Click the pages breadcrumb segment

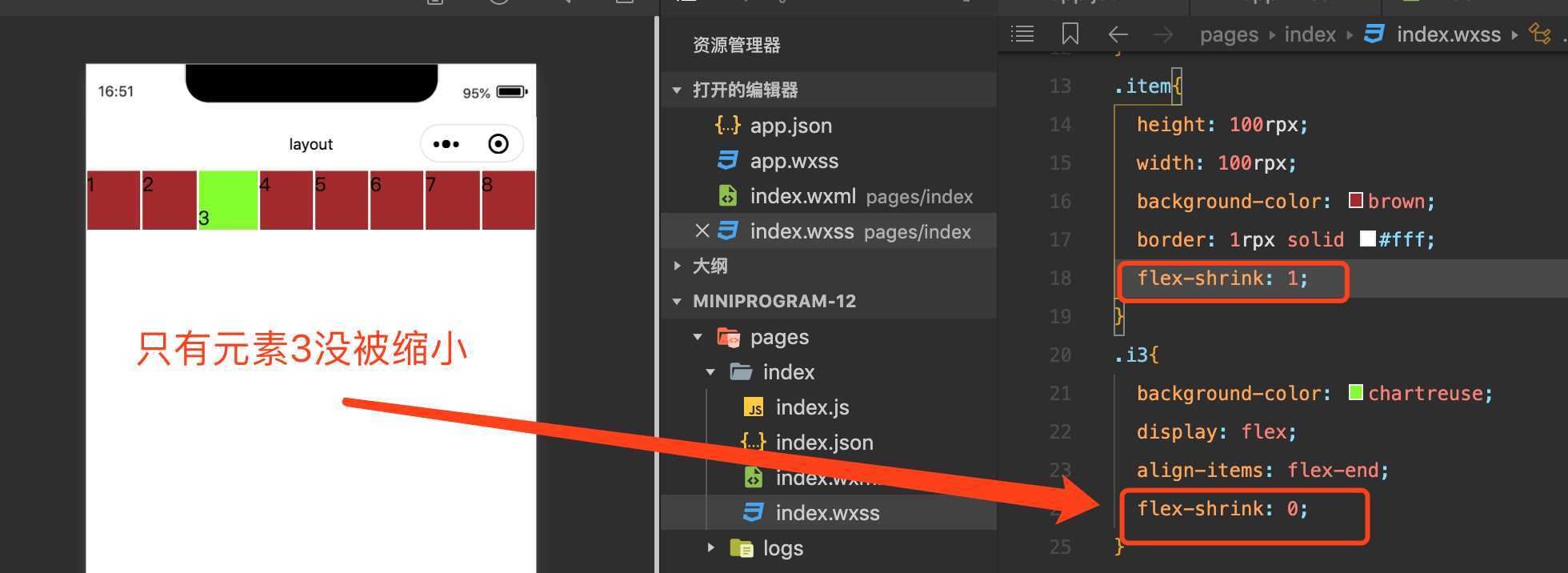pos(1229,35)
